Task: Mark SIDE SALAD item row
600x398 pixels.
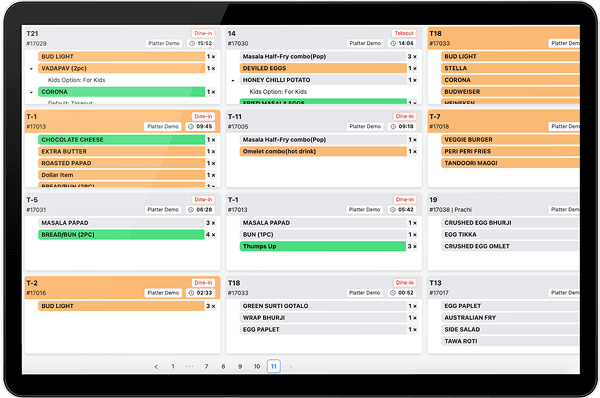Action: coord(510,330)
